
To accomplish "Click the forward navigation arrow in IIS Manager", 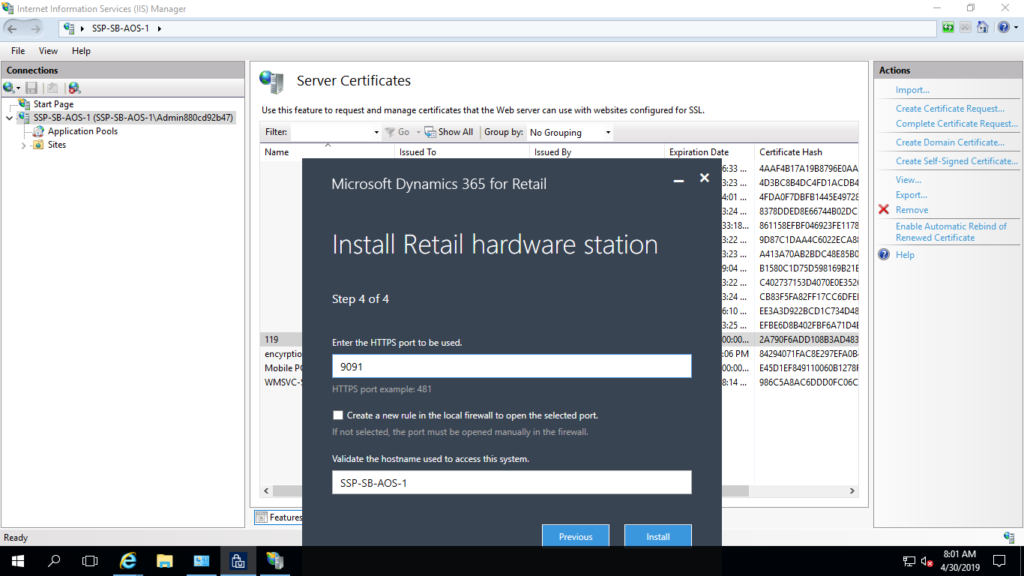I will pyautogui.click(x=35, y=28).
